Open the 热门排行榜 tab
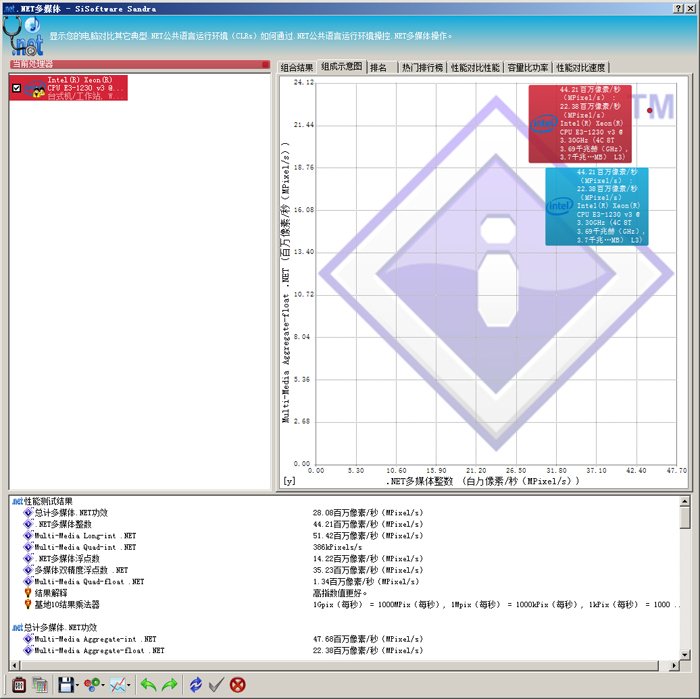Screen dimensions: 700x699 (x=422, y=67)
